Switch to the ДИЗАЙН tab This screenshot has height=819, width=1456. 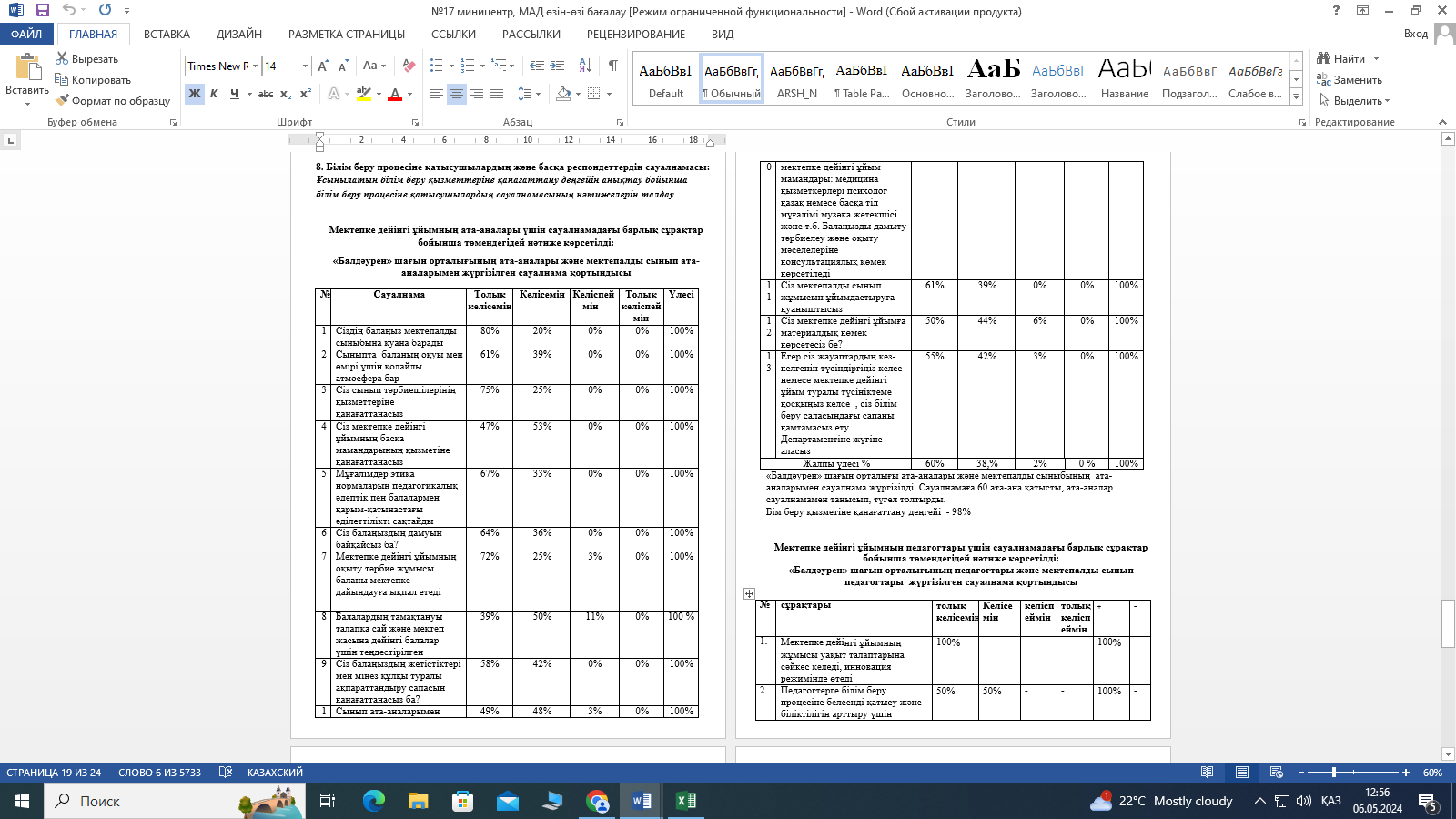click(x=239, y=34)
